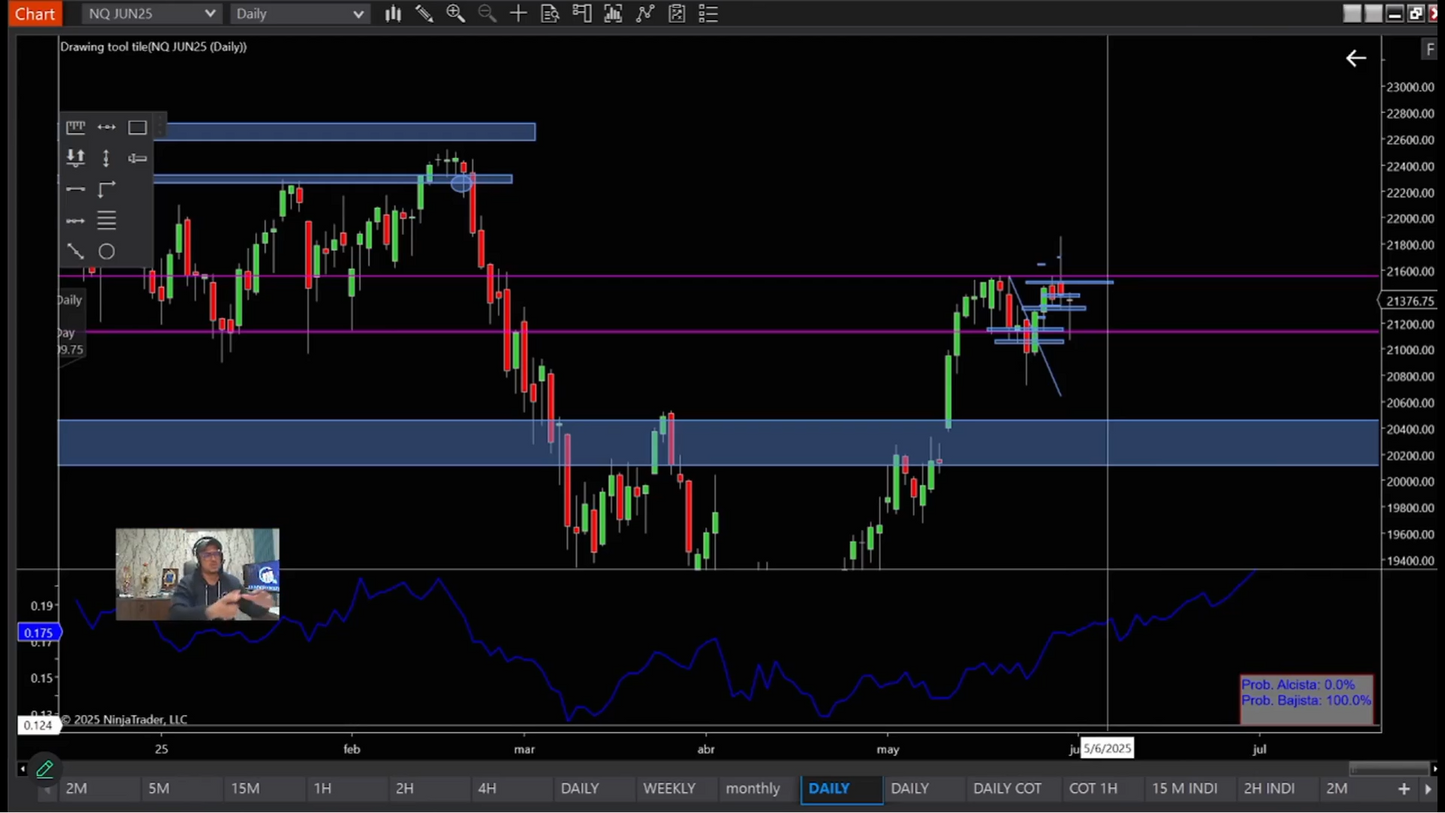Click the white back arrow on chart
The height and width of the screenshot is (813, 1445).
coord(1355,59)
